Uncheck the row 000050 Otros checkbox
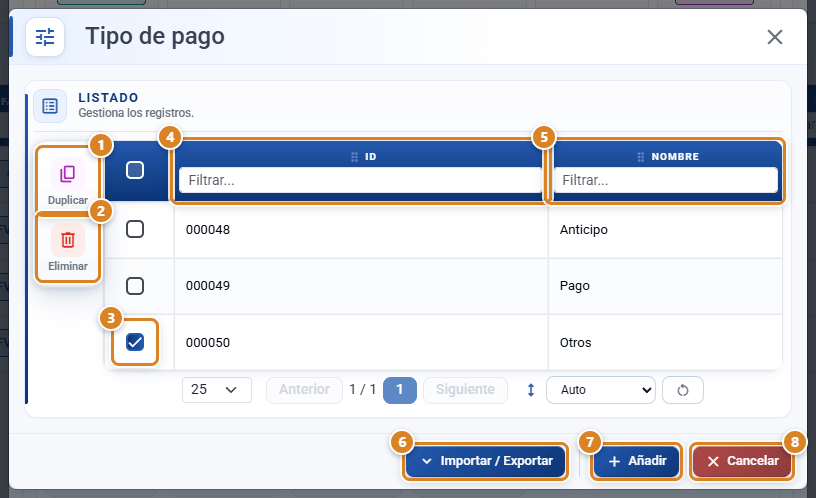Viewport: 816px width, 498px height. click(135, 342)
